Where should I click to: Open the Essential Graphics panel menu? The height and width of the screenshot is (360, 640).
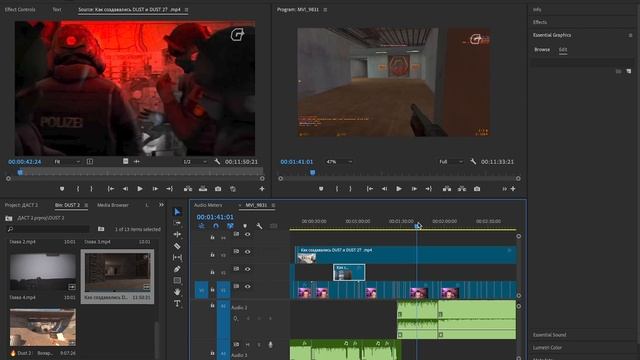click(630, 35)
